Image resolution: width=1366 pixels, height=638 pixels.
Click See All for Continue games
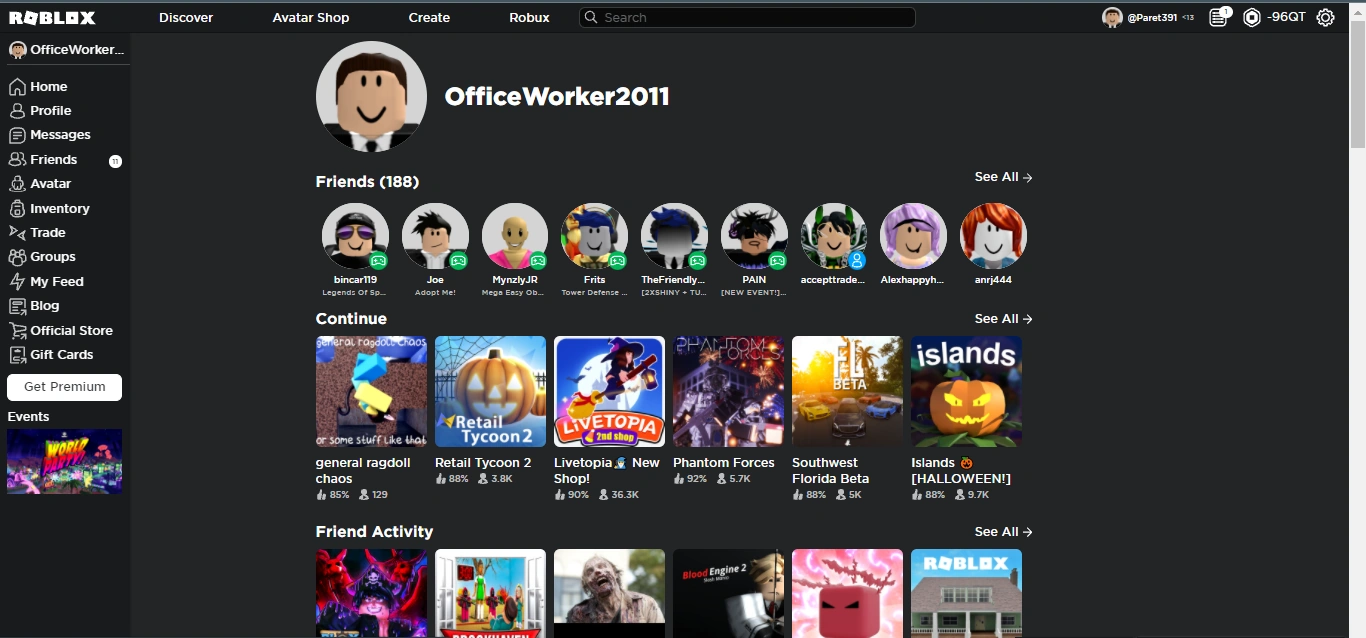click(x=1002, y=319)
